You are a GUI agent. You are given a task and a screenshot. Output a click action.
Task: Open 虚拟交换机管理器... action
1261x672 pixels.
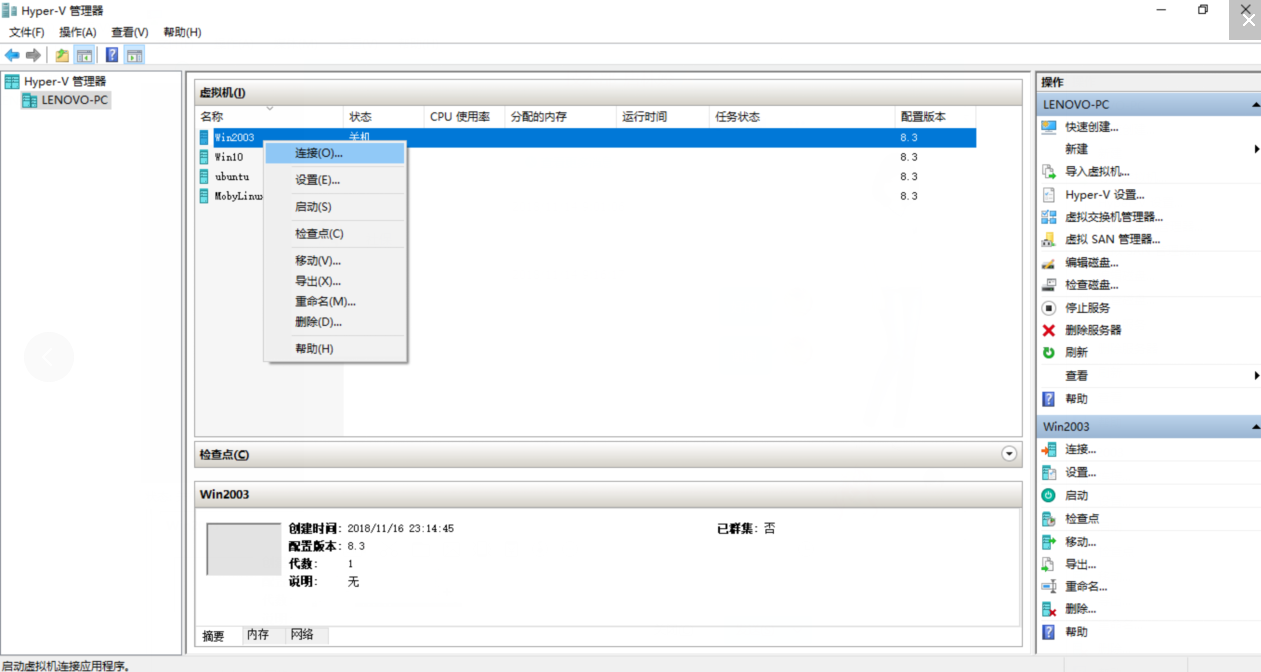1114,217
